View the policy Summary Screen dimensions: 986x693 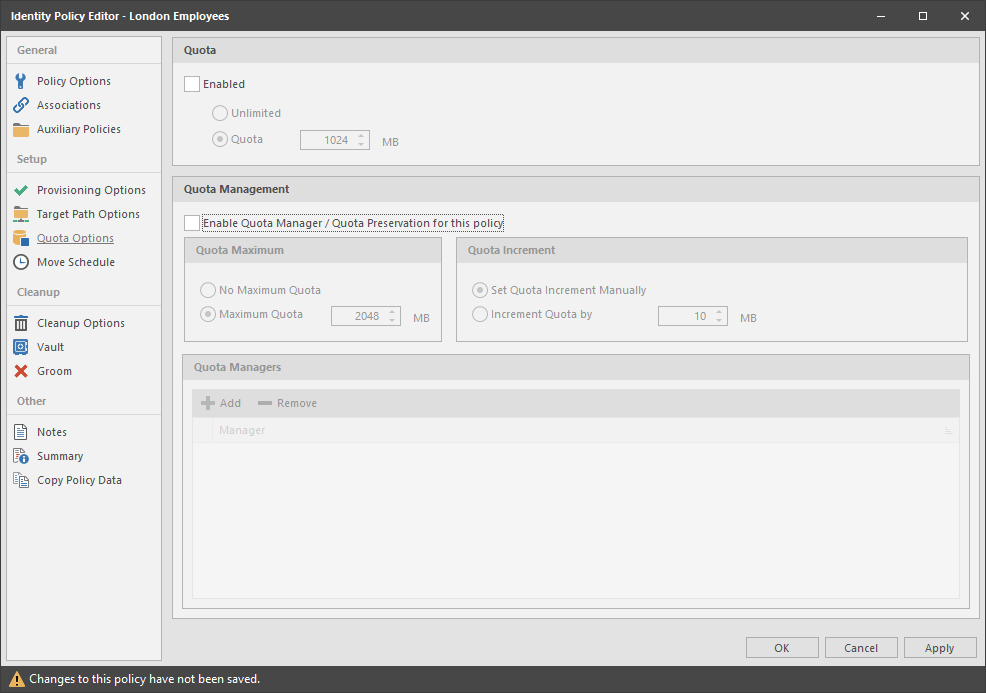[x=60, y=456]
